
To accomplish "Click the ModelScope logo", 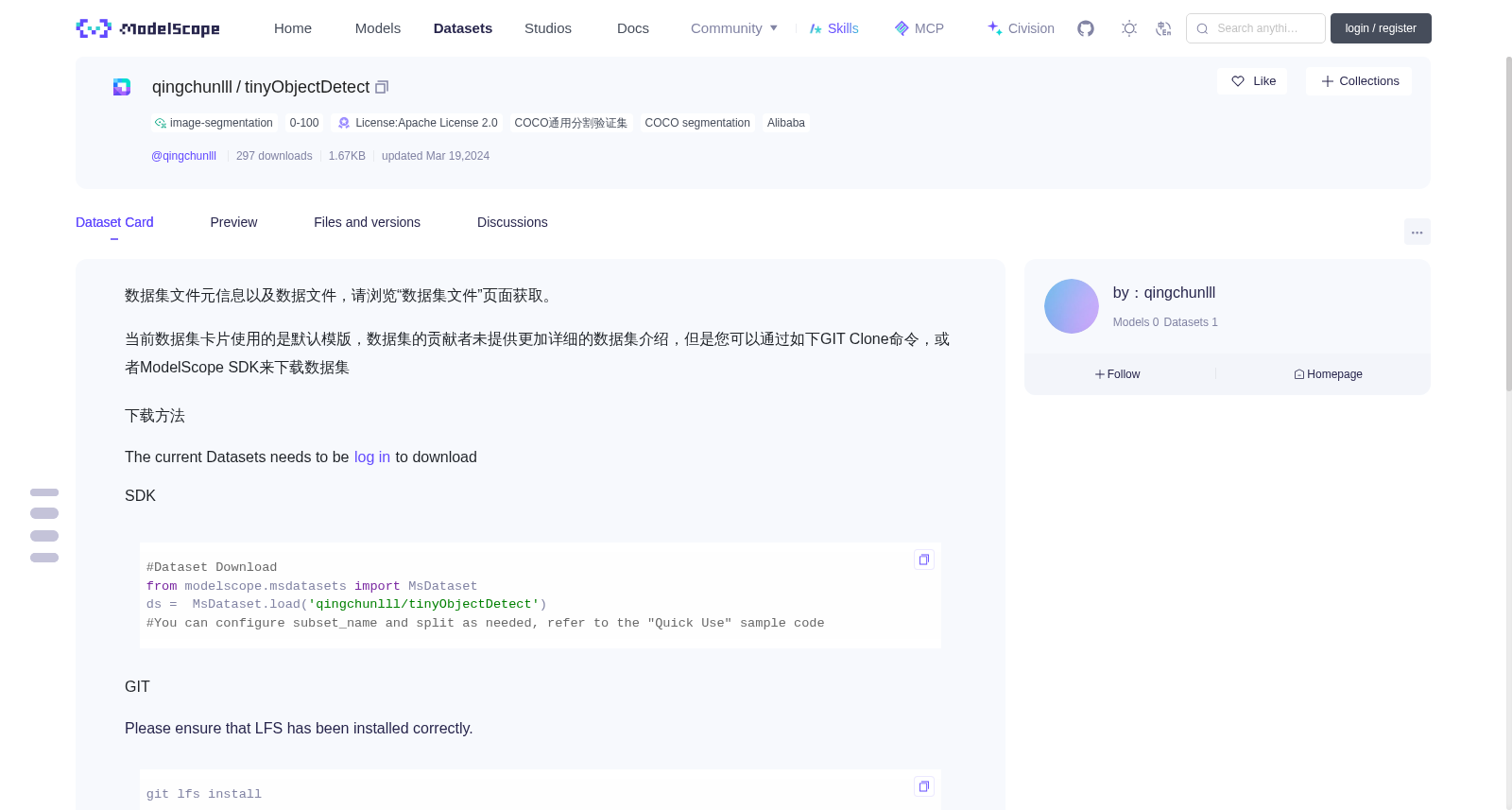I will (x=148, y=28).
